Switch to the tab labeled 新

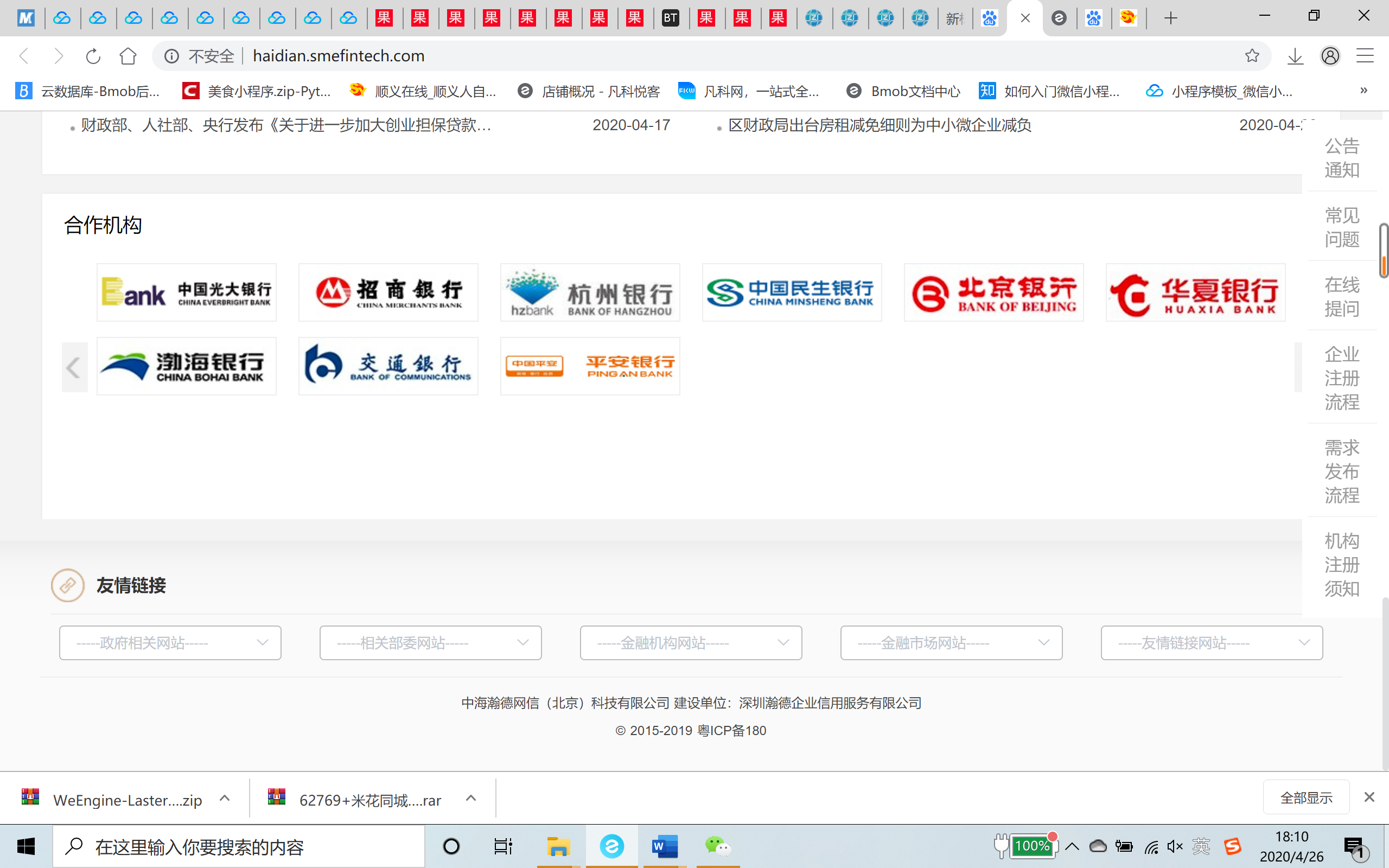tap(954, 18)
